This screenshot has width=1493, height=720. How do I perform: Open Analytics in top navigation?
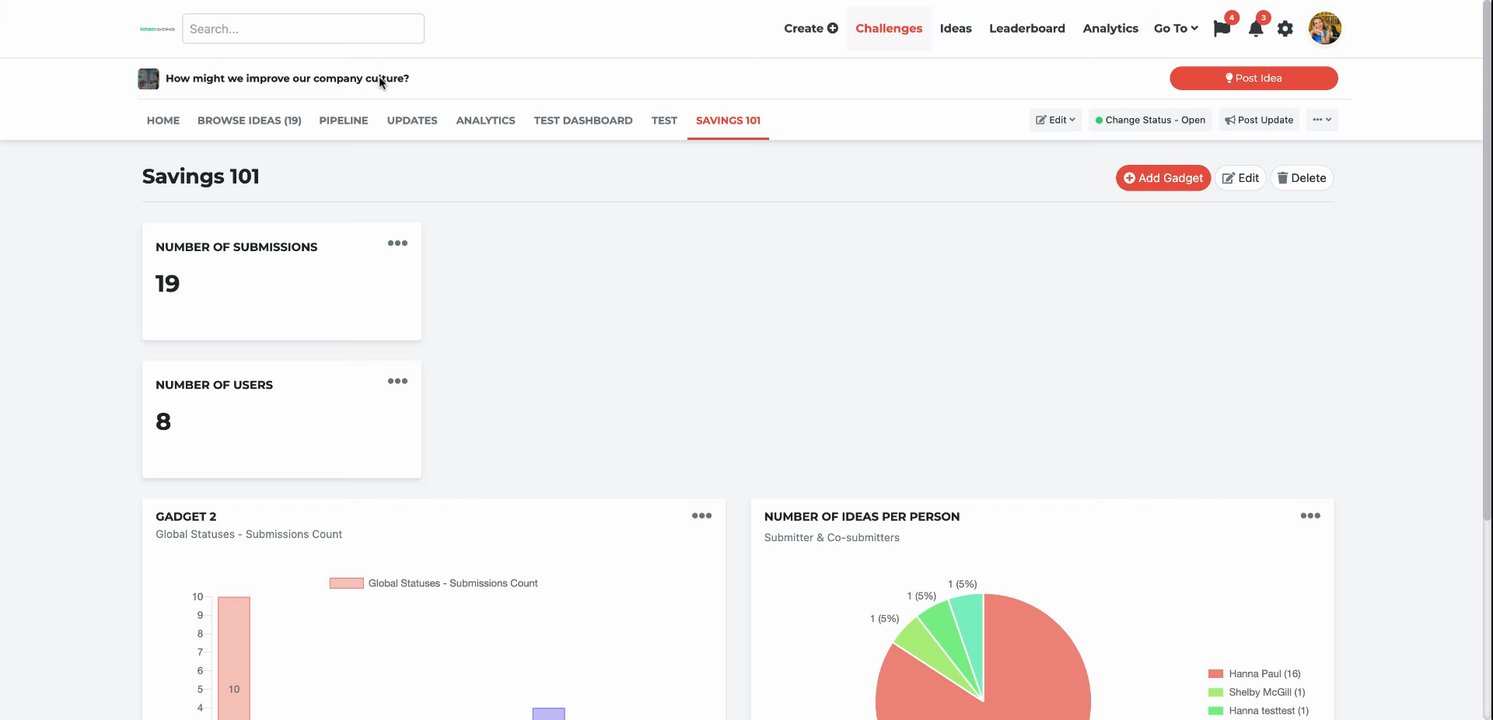[x=1110, y=29]
